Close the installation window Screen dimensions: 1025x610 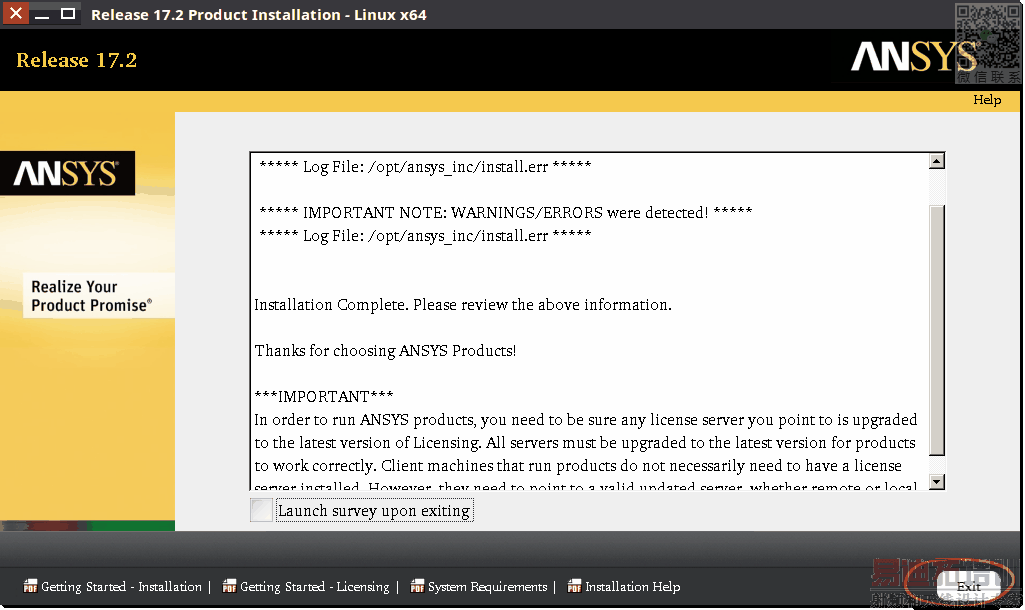click(x=16, y=13)
